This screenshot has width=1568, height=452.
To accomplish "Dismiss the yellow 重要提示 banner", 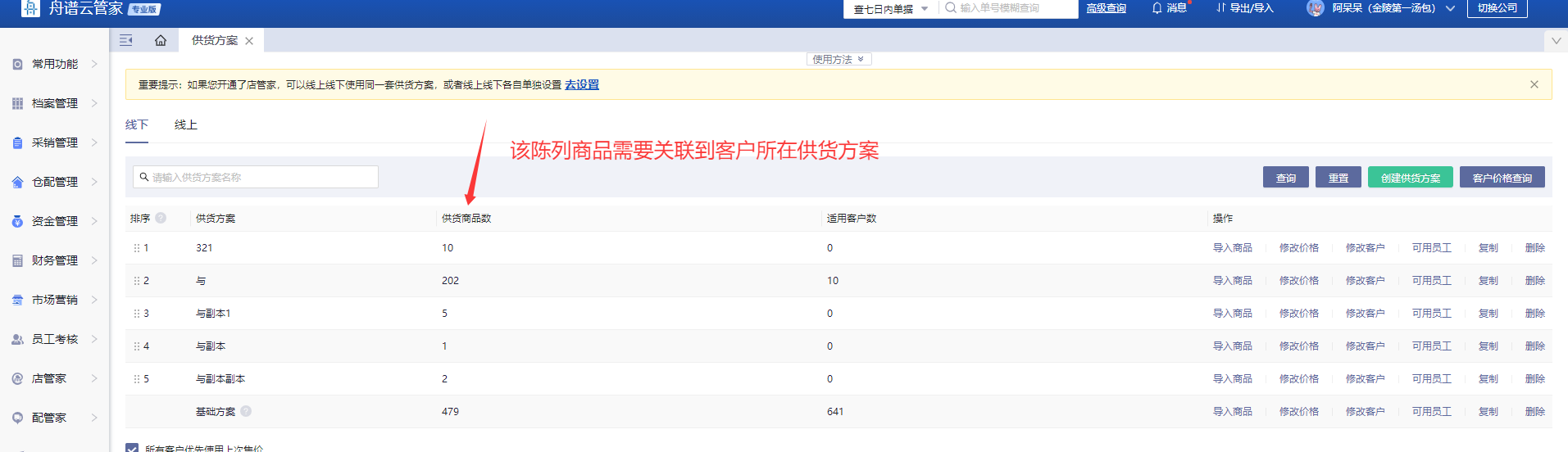I will pyautogui.click(x=1534, y=84).
